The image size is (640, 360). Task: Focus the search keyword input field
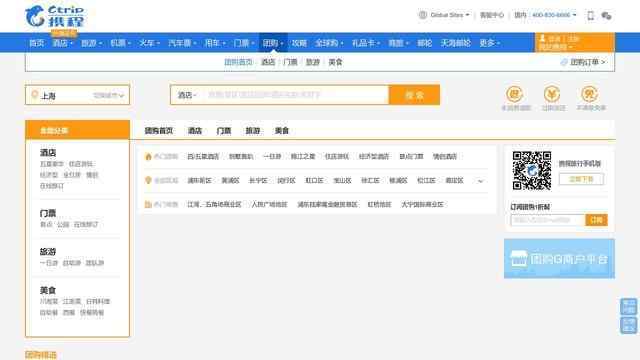296,95
